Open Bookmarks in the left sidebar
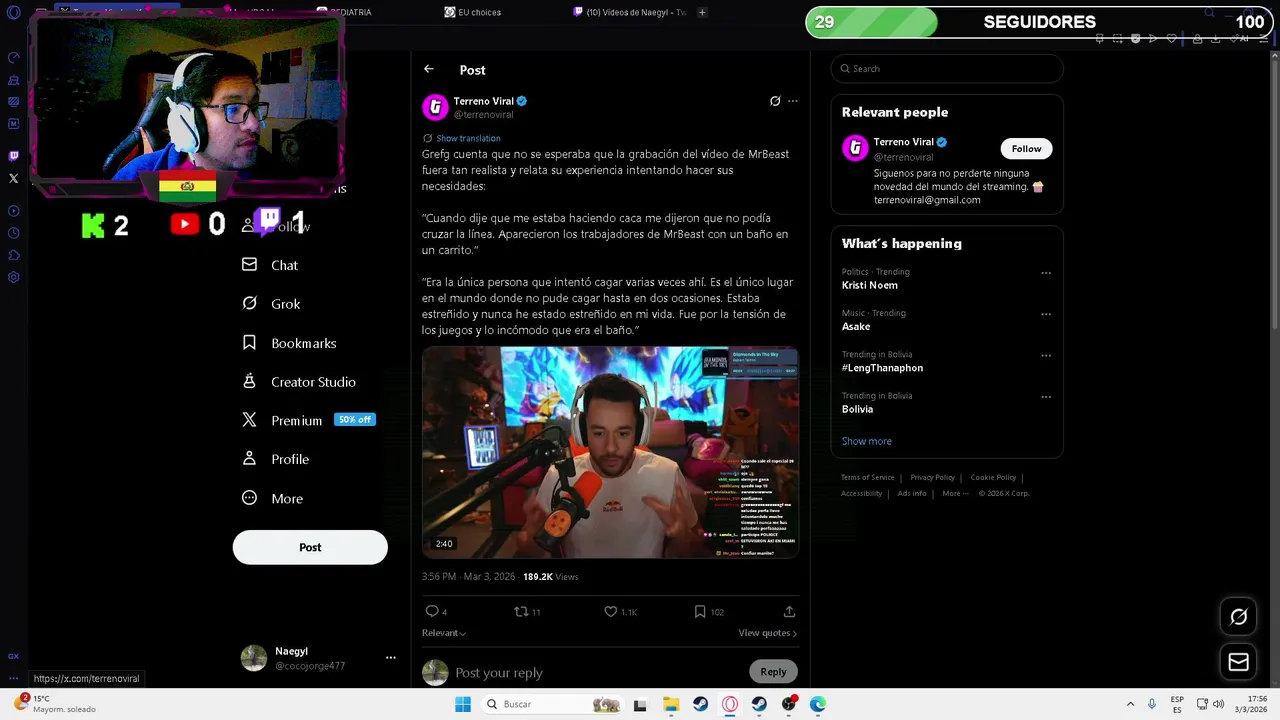This screenshot has width=1280, height=720. (x=289, y=343)
